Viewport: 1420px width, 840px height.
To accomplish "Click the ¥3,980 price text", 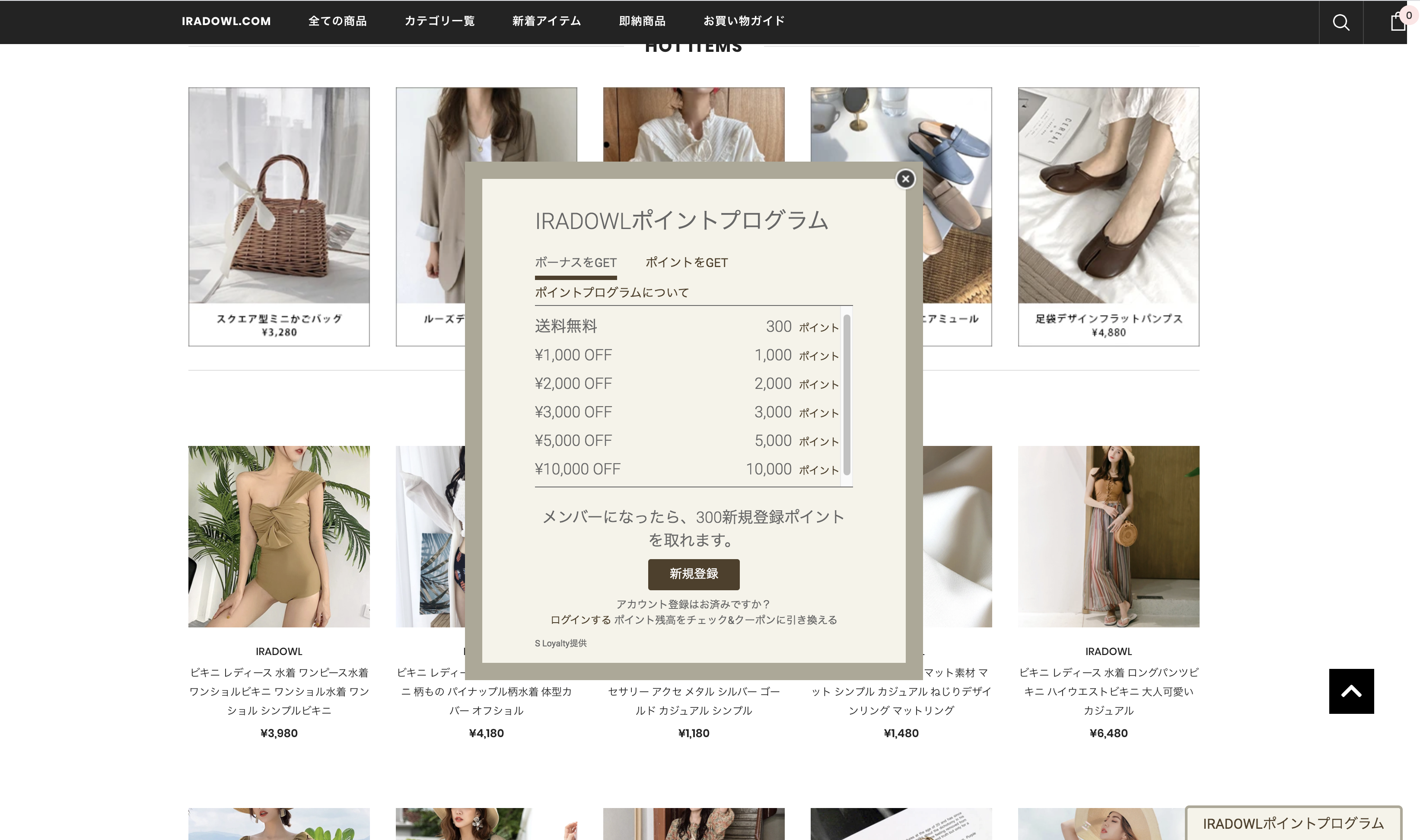I will [x=279, y=733].
